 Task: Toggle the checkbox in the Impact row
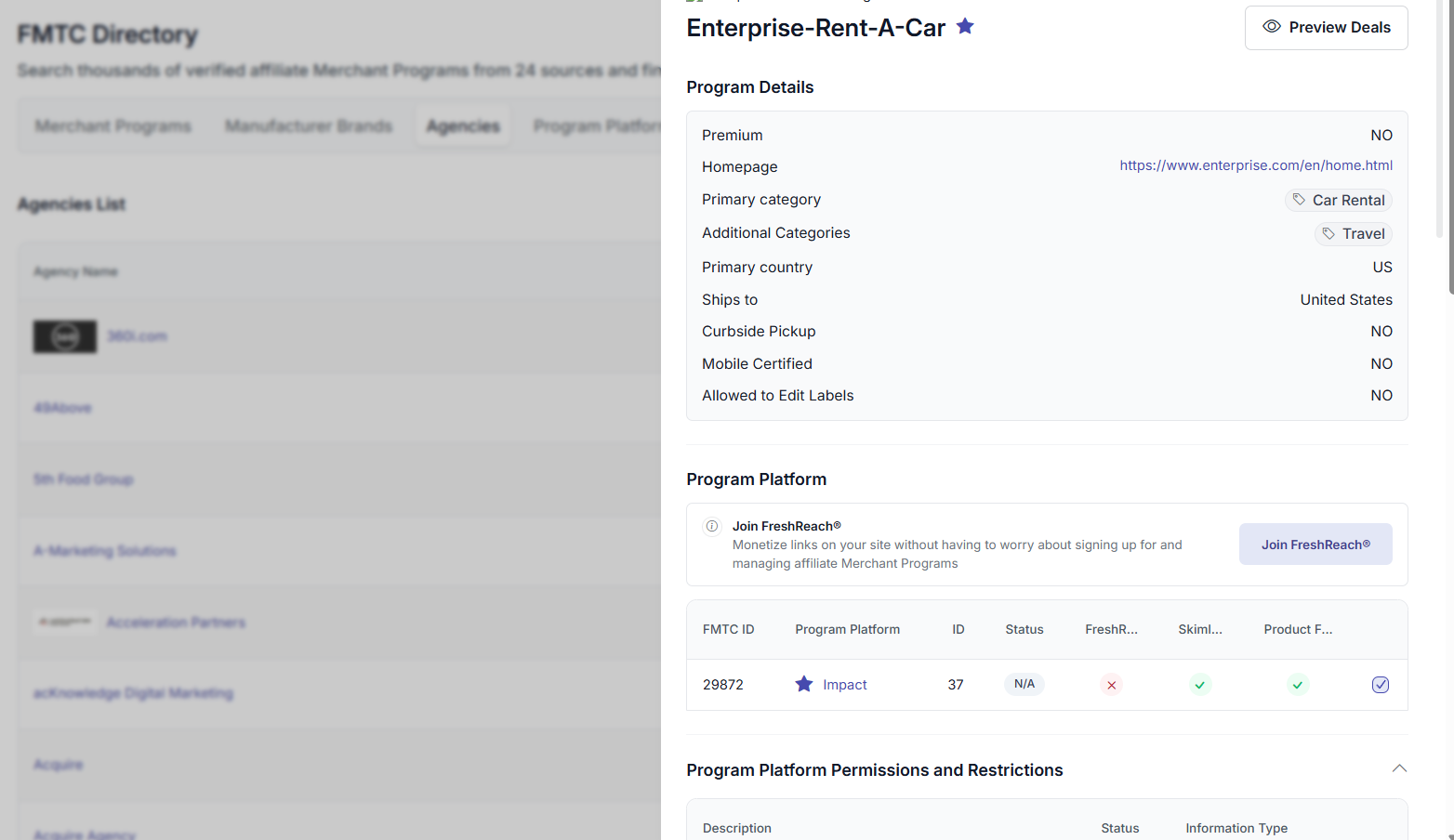[1381, 685]
